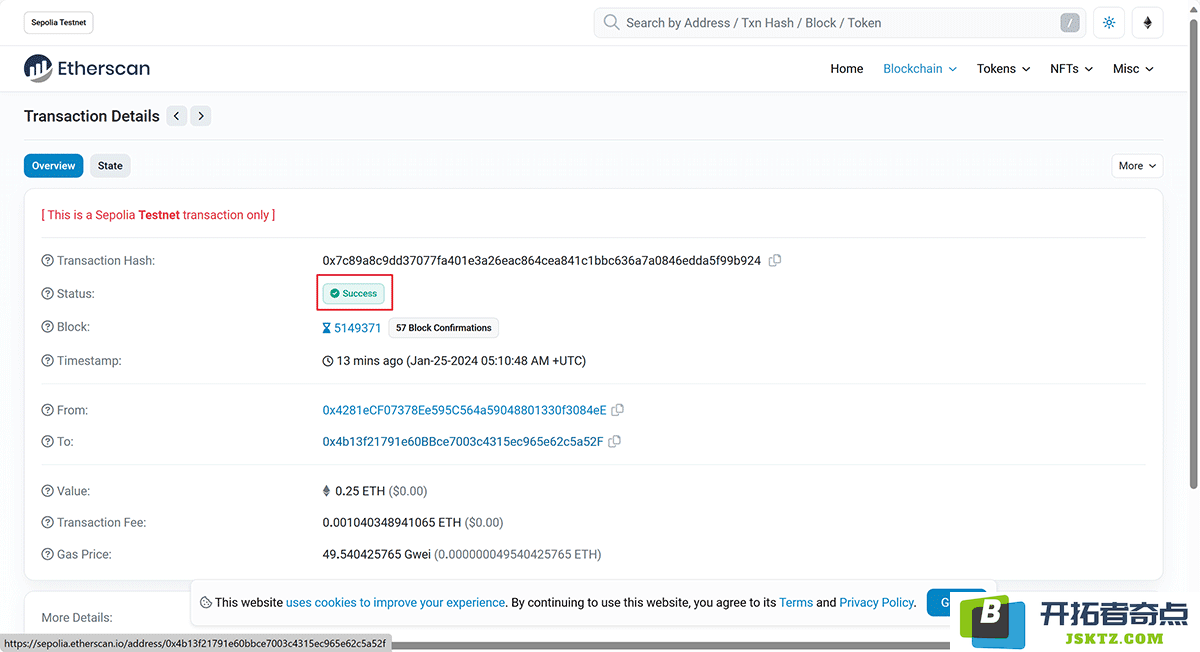Open the Privacy Policy link
The height and width of the screenshot is (652, 1200).
point(876,603)
